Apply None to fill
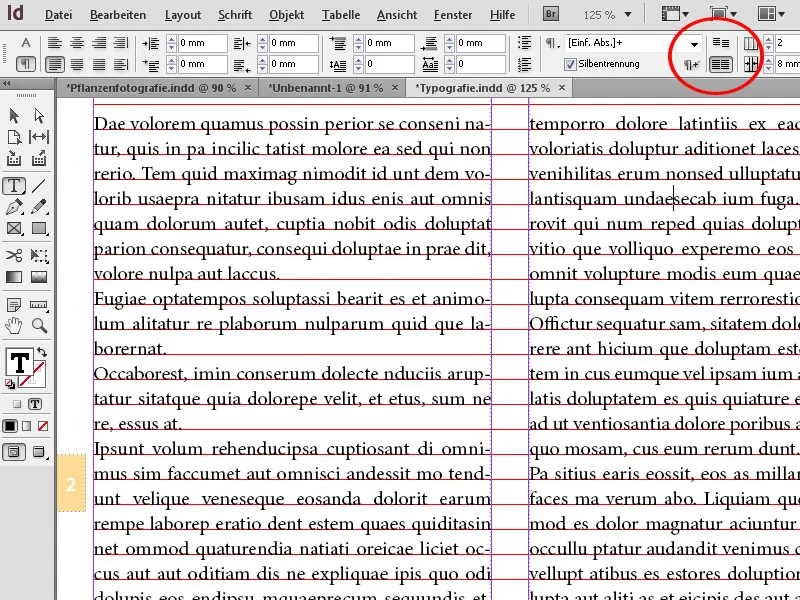This screenshot has width=800, height=600. (43, 426)
